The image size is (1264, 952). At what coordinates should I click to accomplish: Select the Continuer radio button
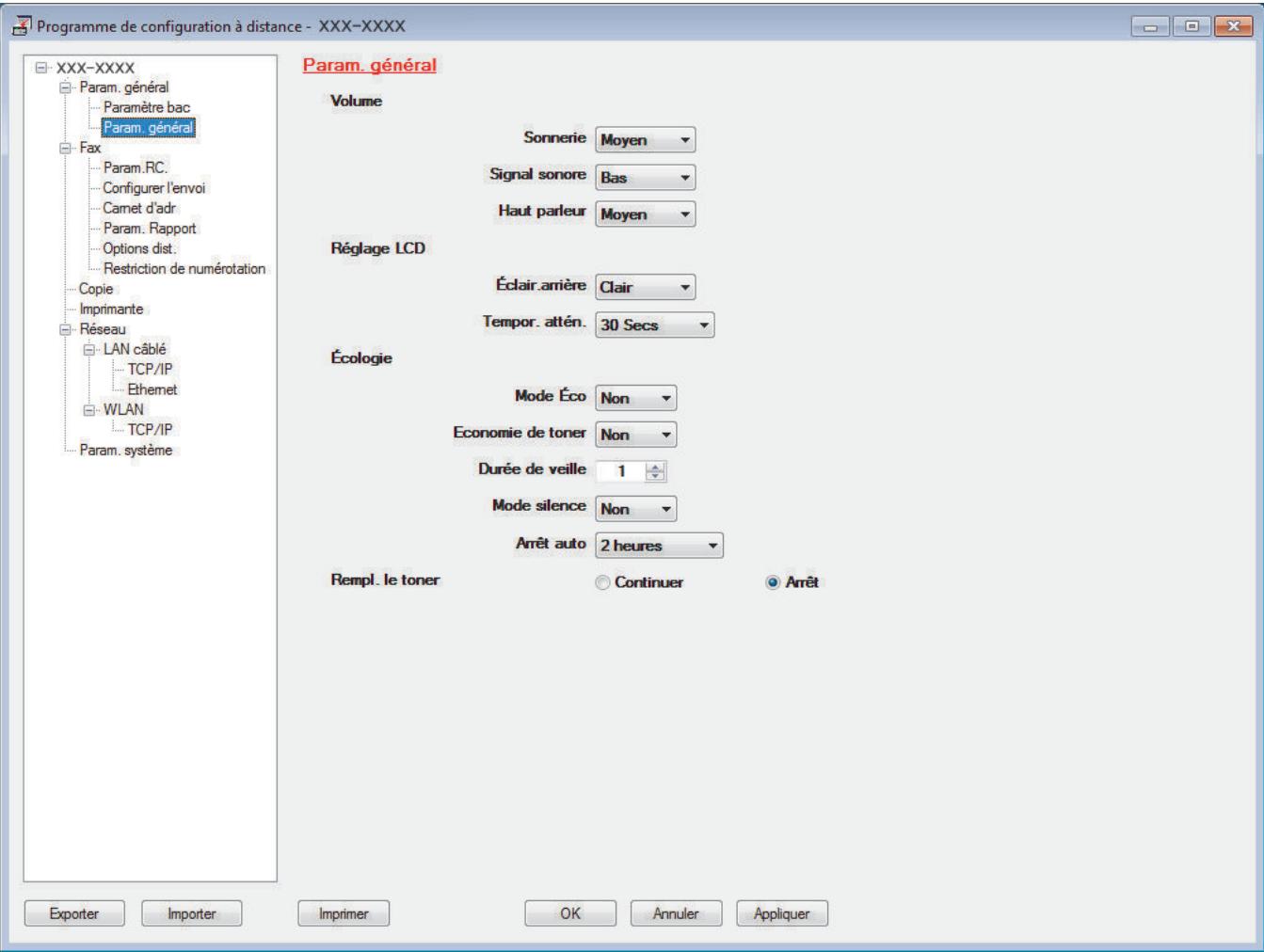[602, 583]
